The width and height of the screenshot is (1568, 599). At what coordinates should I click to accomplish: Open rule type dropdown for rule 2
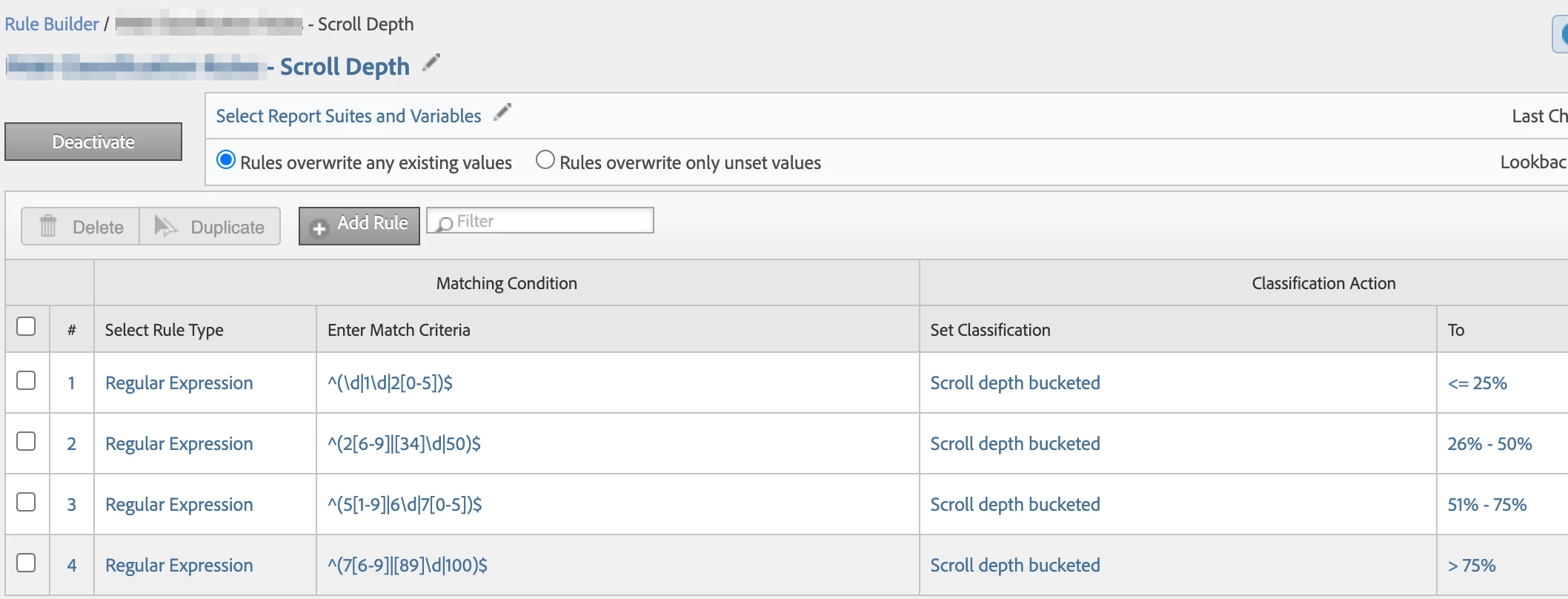pyautogui.click(x=179, y=444)
